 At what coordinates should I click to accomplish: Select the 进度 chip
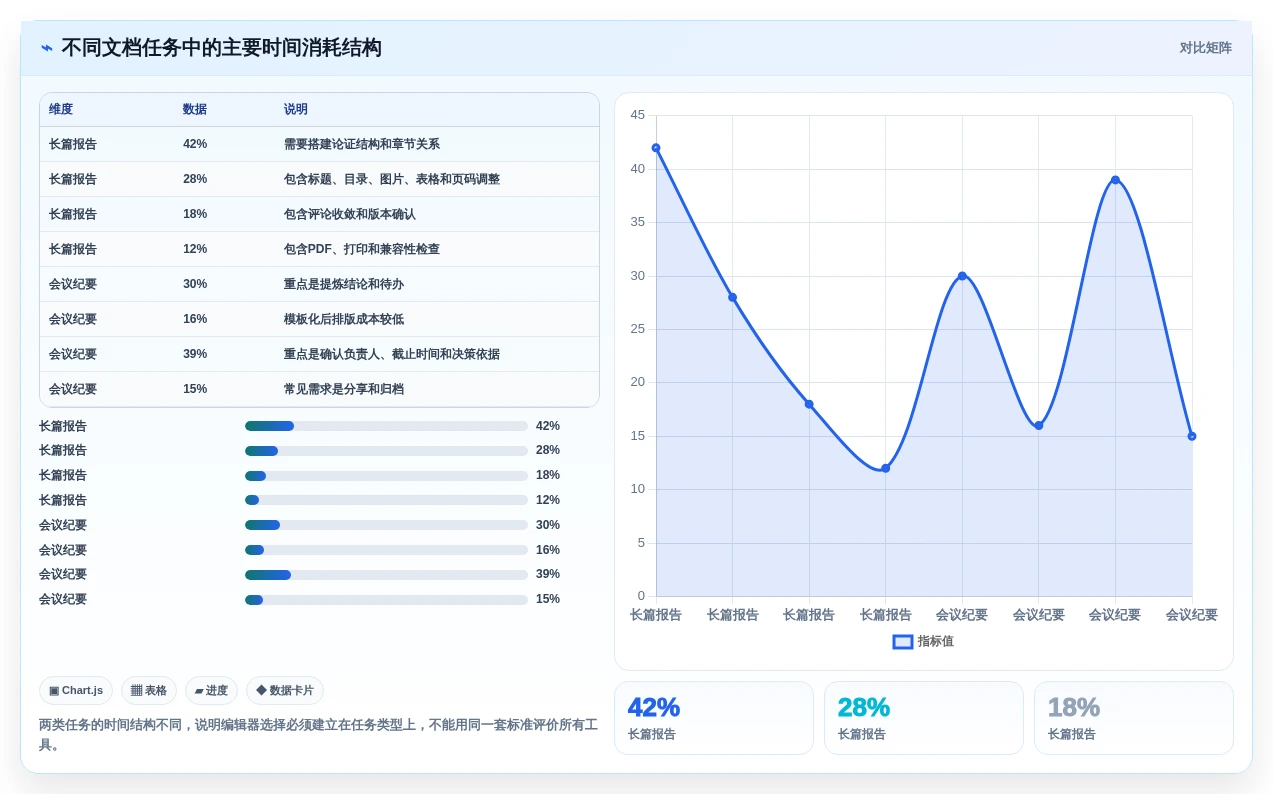[x=211, y=691]
